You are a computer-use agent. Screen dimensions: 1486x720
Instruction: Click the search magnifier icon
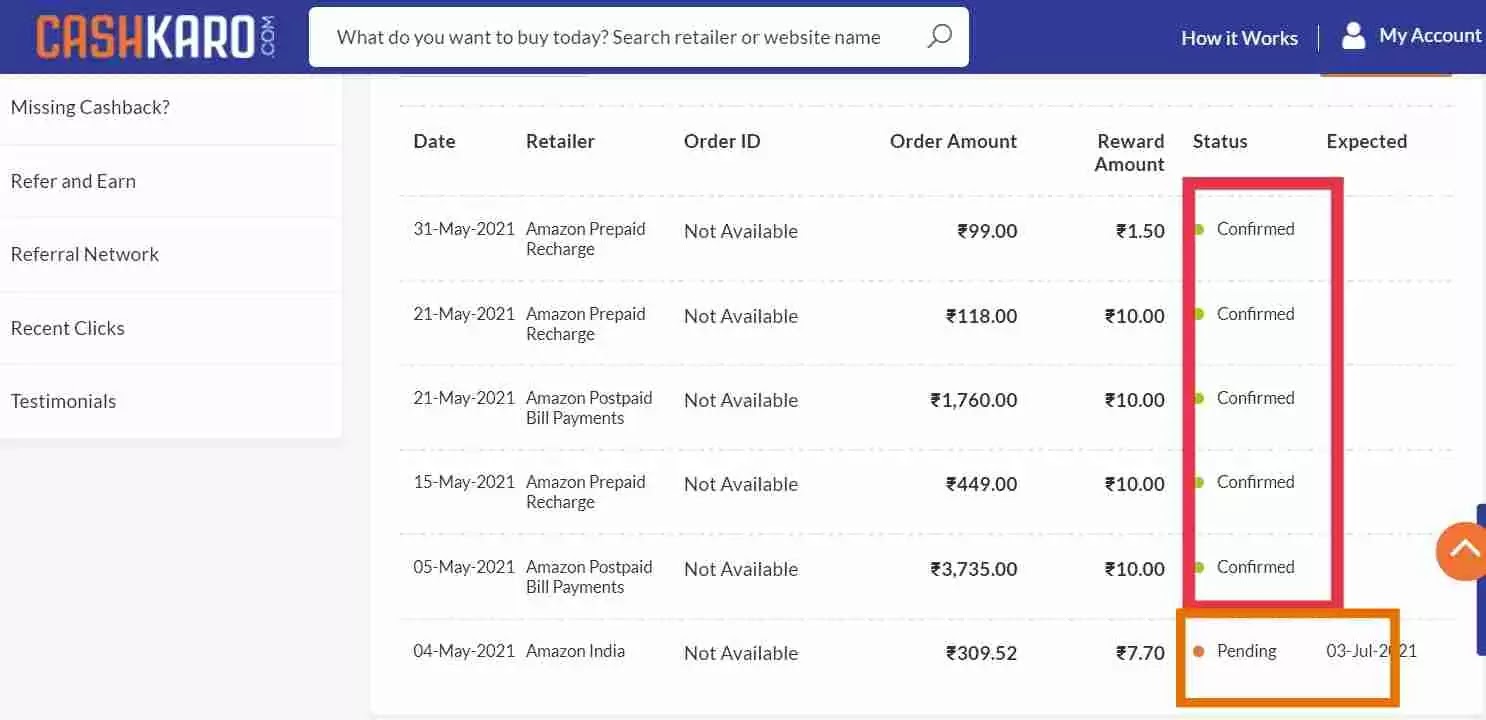(x=939, y=37)
